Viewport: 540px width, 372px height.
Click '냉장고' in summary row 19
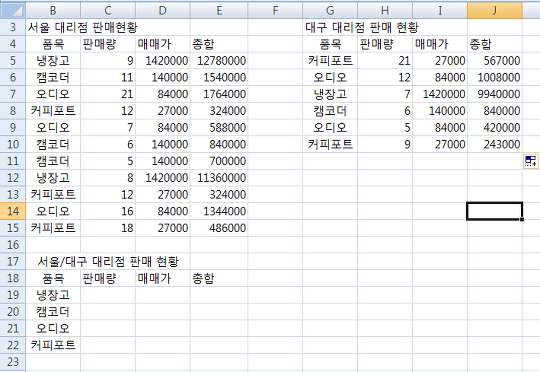tap(53, 295)
